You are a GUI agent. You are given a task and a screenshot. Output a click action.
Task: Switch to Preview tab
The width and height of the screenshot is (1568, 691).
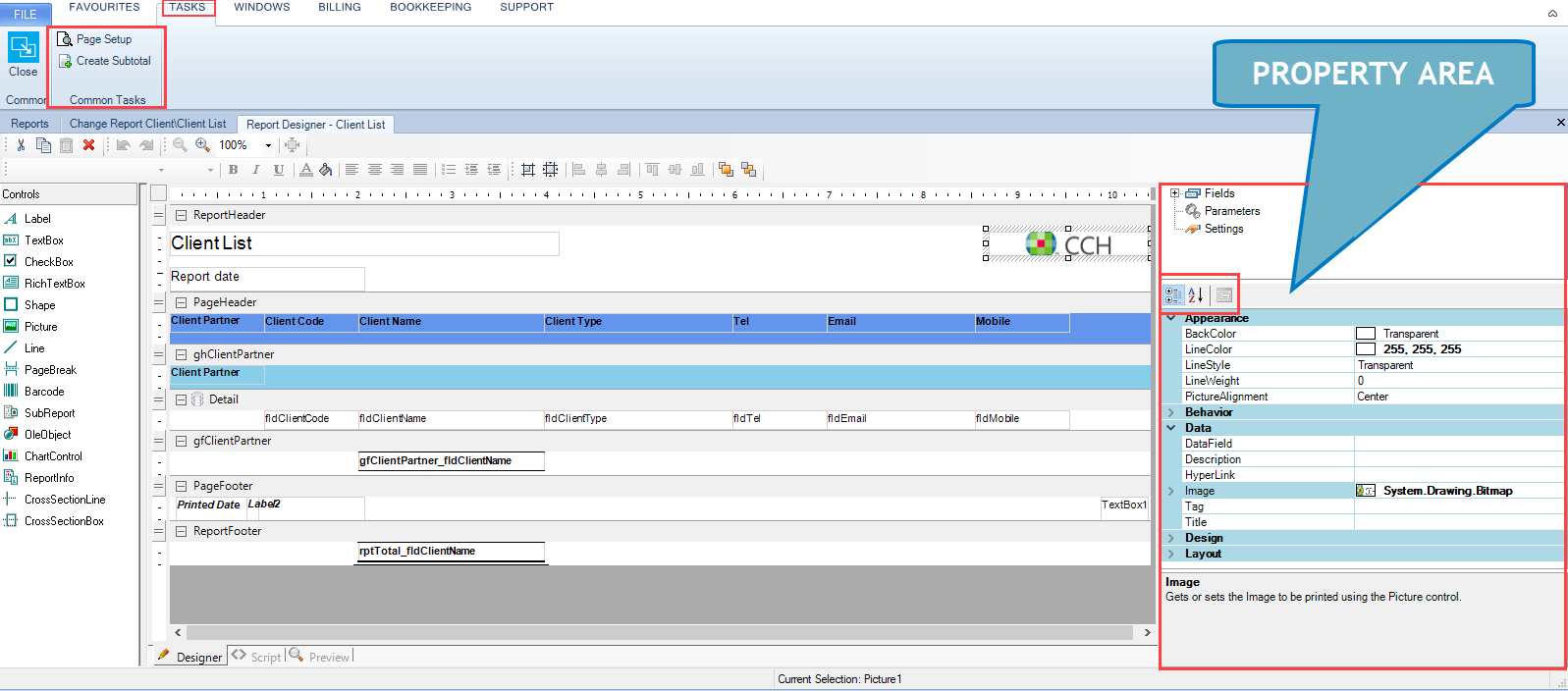pos(320,657)
